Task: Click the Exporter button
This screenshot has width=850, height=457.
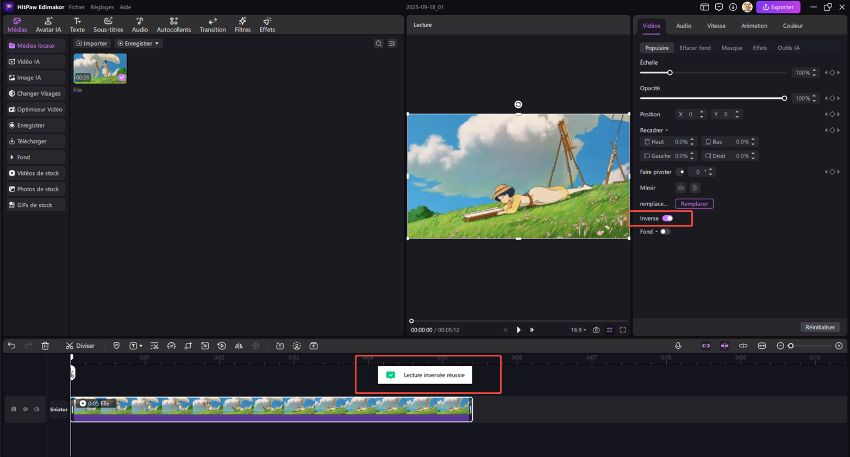Action: coord(778,7)
